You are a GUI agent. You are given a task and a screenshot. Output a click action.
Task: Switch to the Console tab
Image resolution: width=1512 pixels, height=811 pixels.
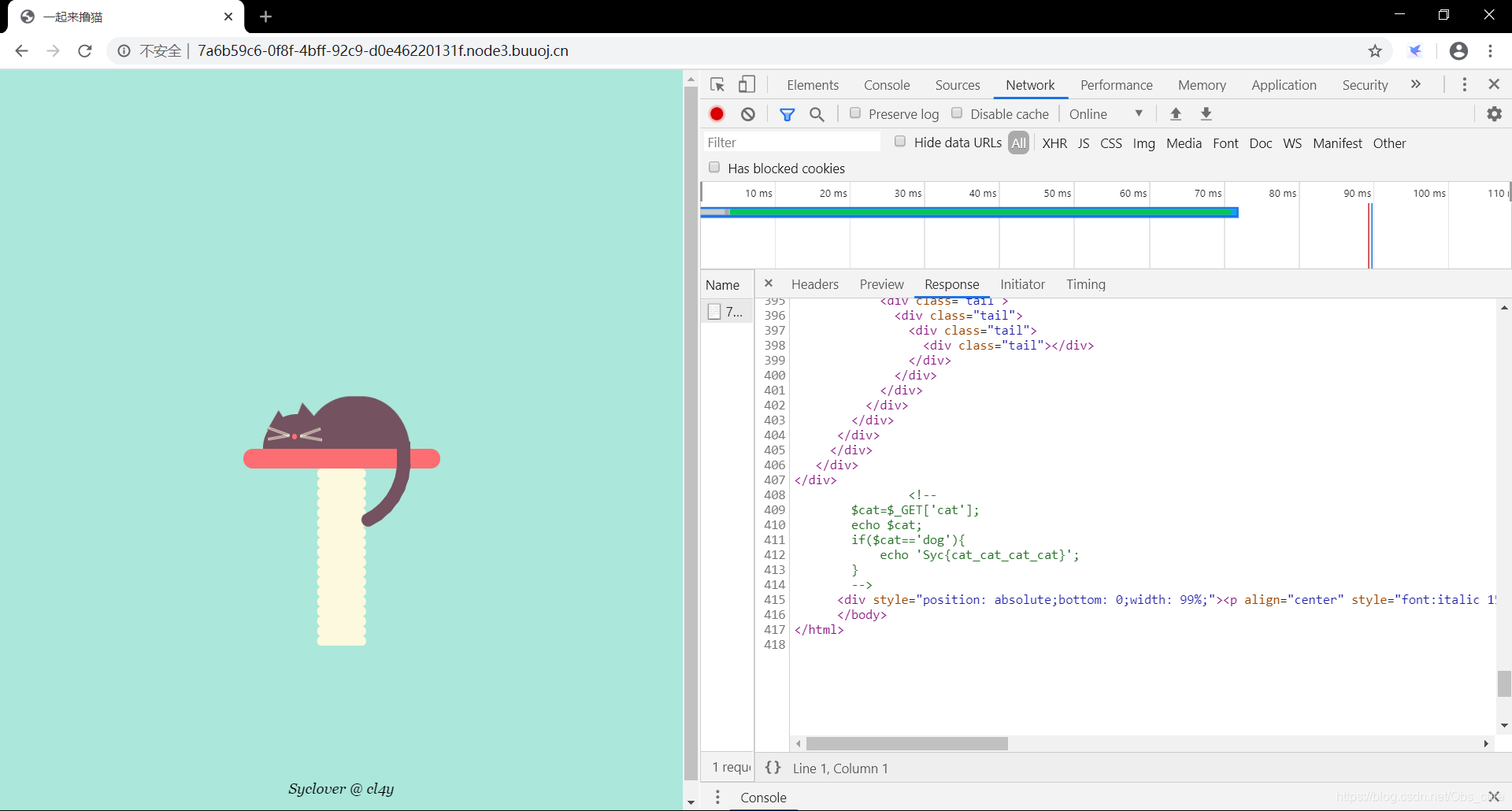(886, 85)
